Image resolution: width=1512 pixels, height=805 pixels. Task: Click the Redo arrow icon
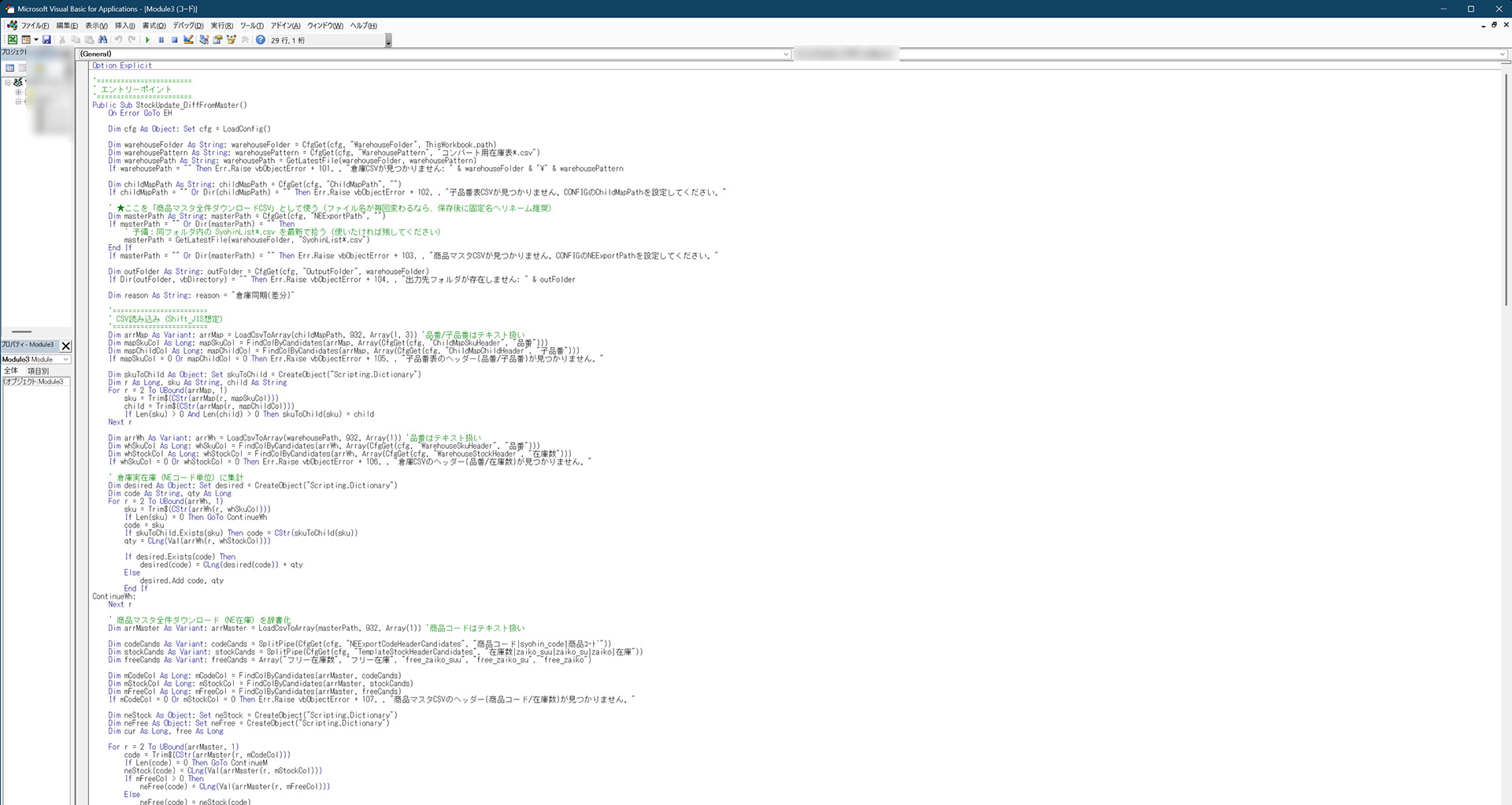(x=132, y=40)
